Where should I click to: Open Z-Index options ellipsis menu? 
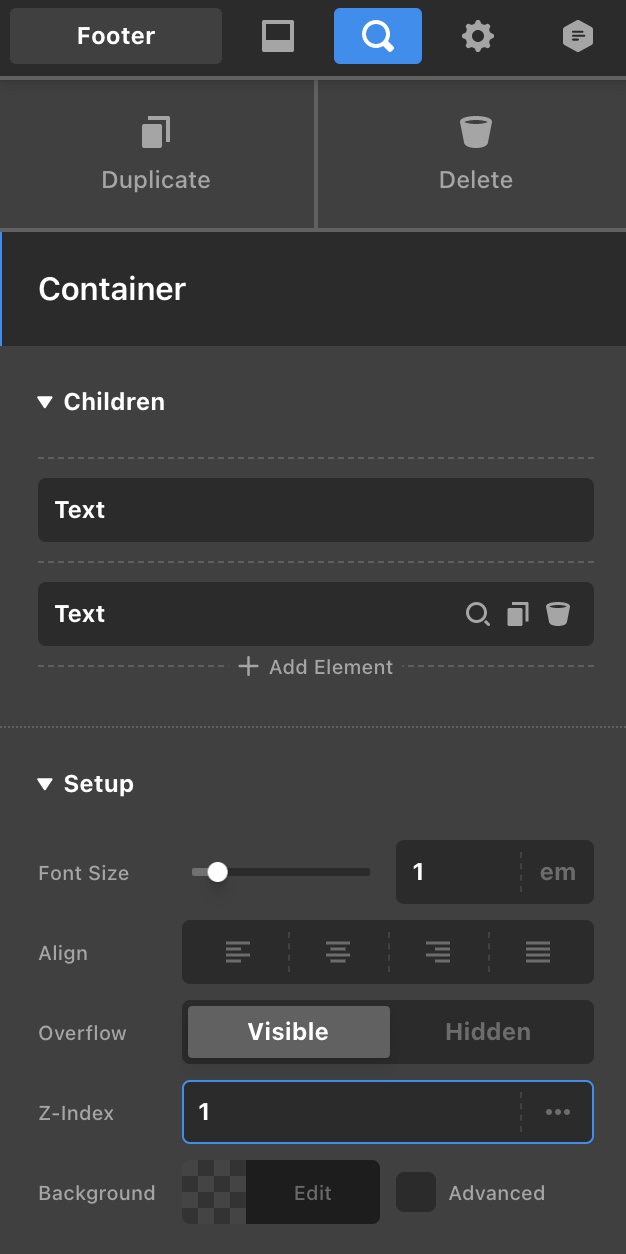click(x=558, y=1112)
